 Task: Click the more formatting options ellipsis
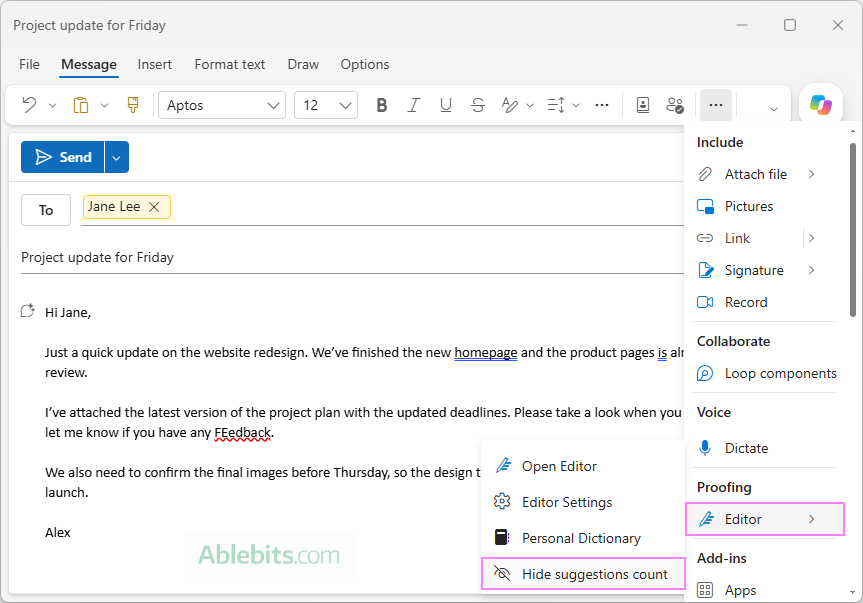(602, 105)
